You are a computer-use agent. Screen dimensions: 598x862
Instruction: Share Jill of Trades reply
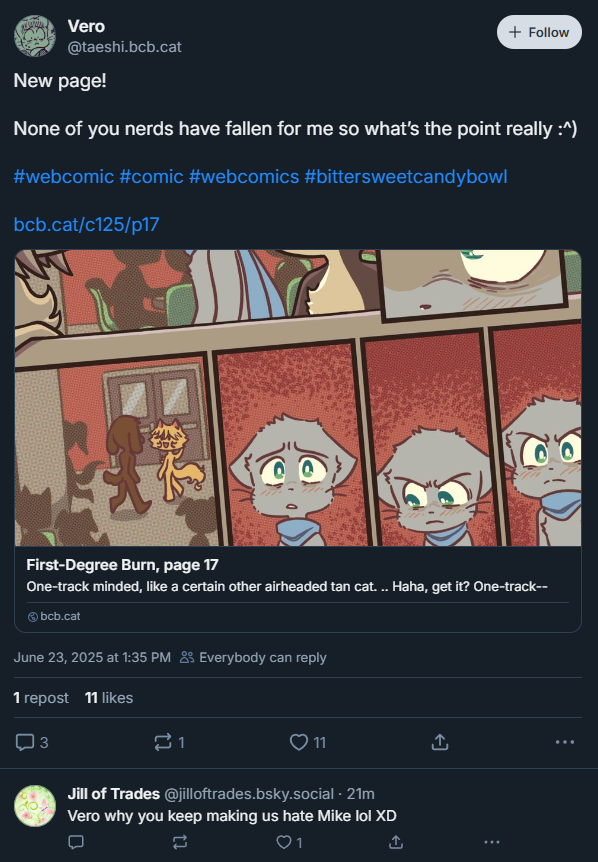[396, 842]
